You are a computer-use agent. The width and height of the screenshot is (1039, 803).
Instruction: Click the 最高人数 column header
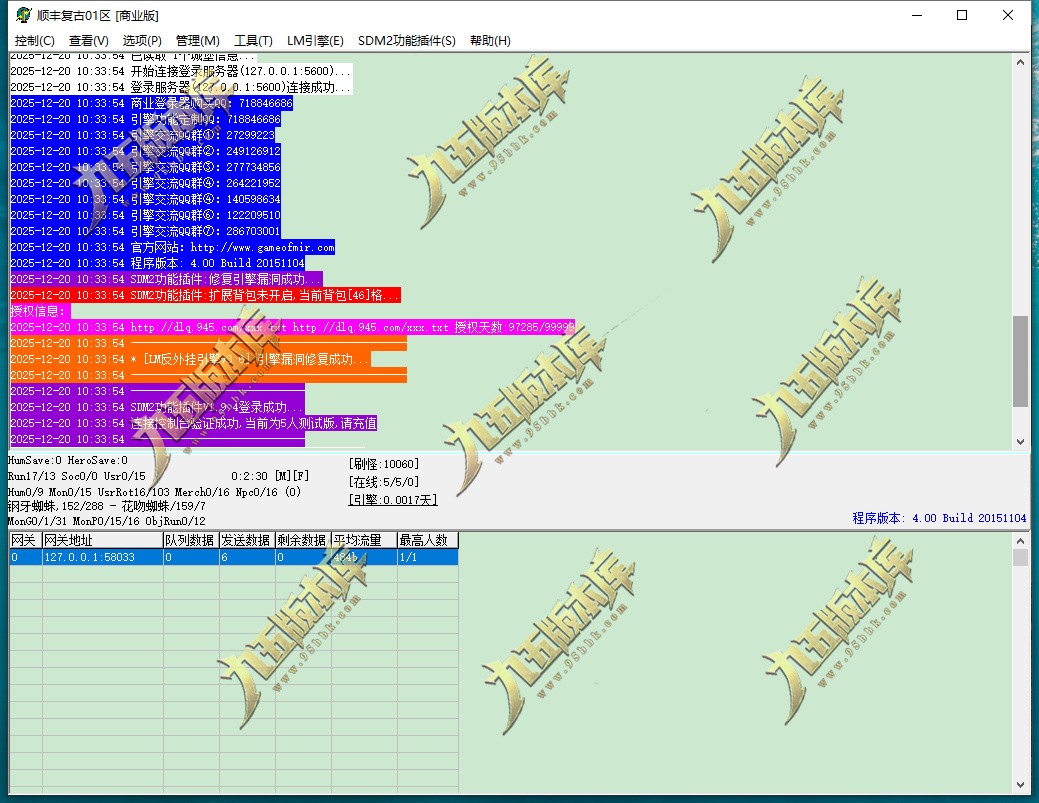pos(427,540)
